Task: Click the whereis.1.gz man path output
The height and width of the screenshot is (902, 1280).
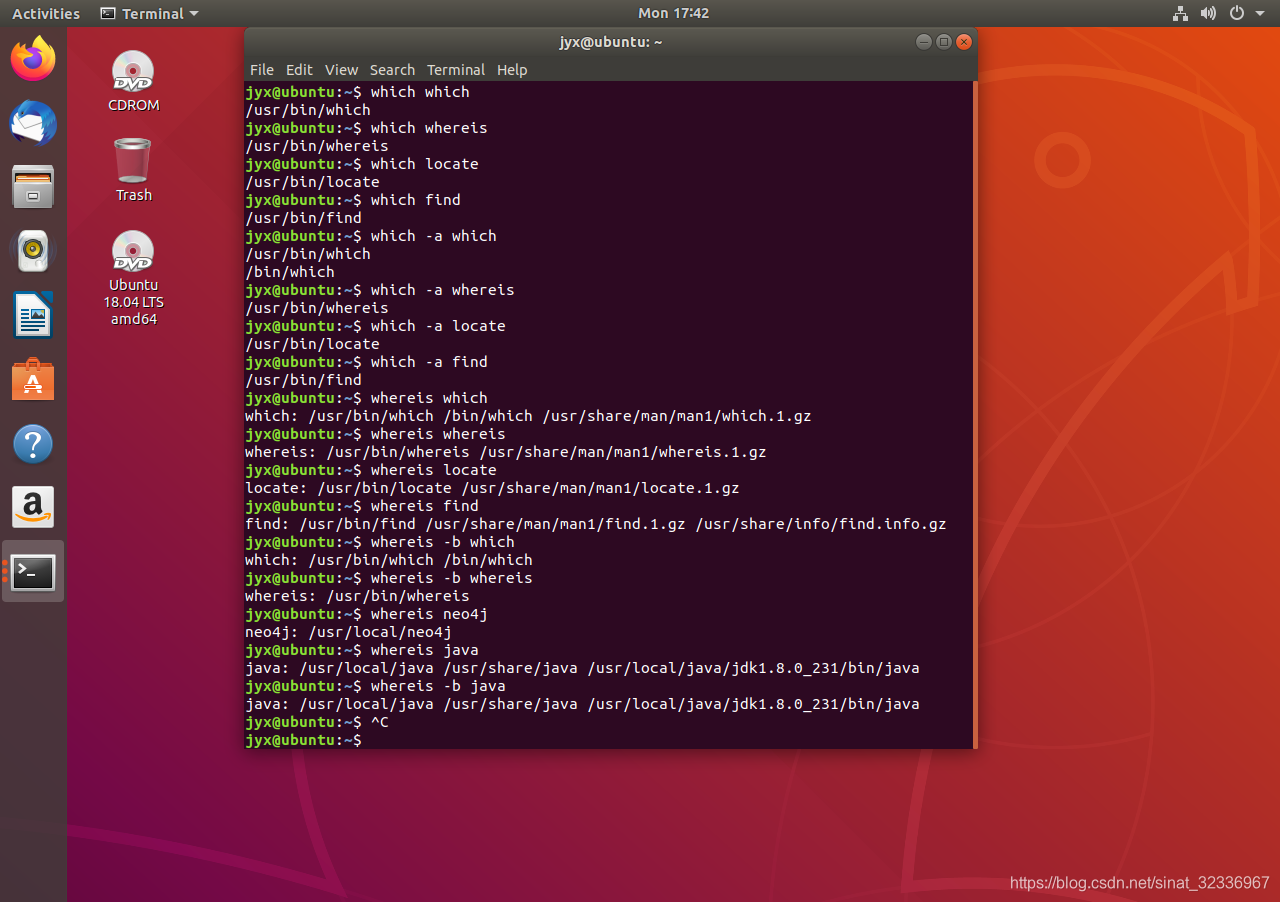Action: [x=623, y=452]
